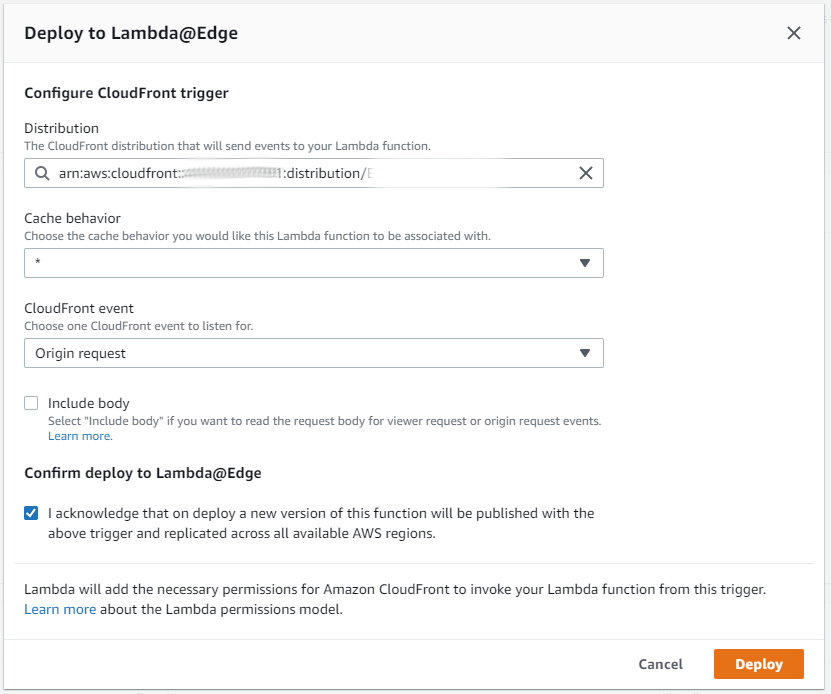Close the Deploy to Lambda@Edge dialog
This screenshot has width=831, height=694.
794,33
